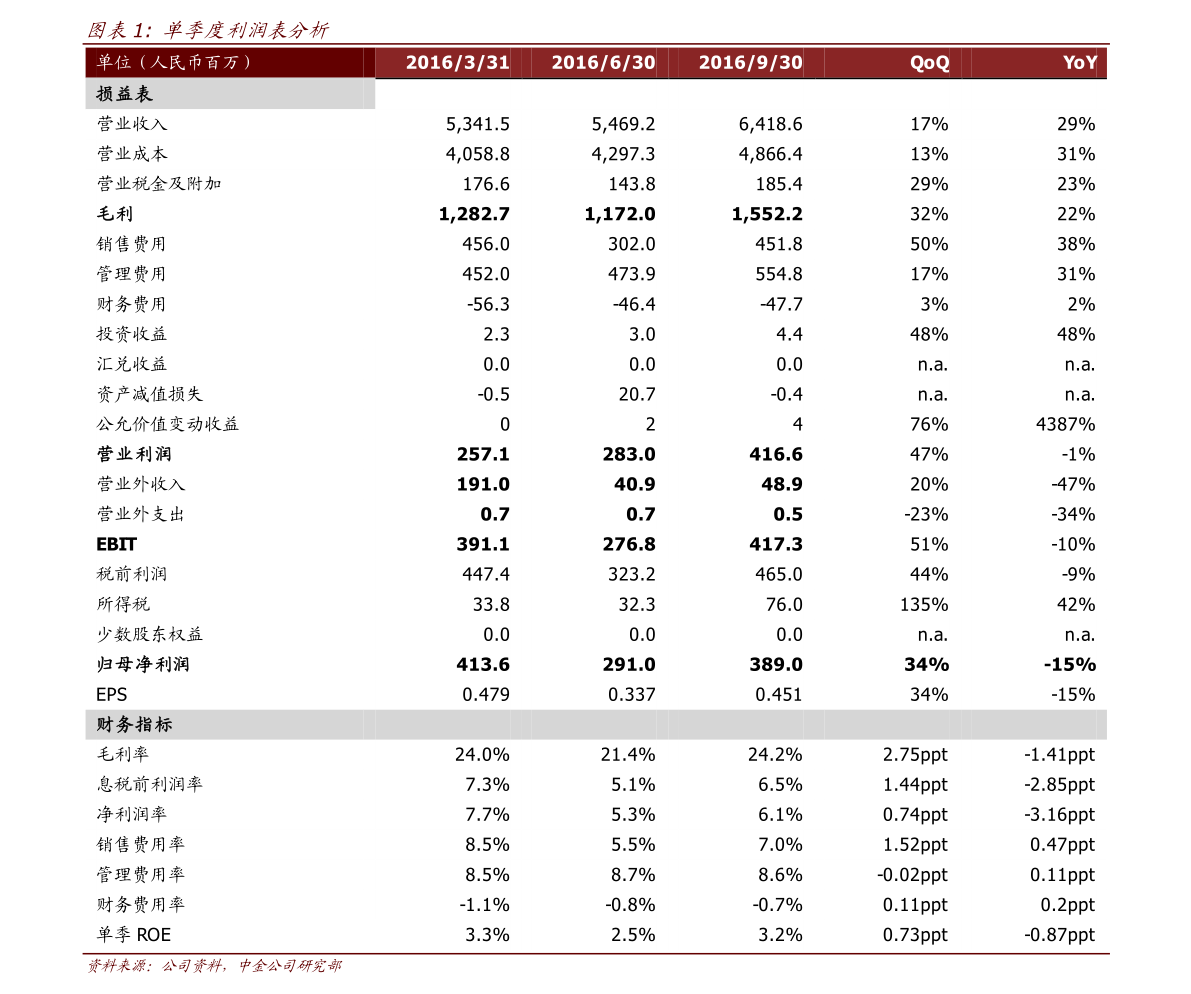Click the bold value 257.1

pos(483,454)
